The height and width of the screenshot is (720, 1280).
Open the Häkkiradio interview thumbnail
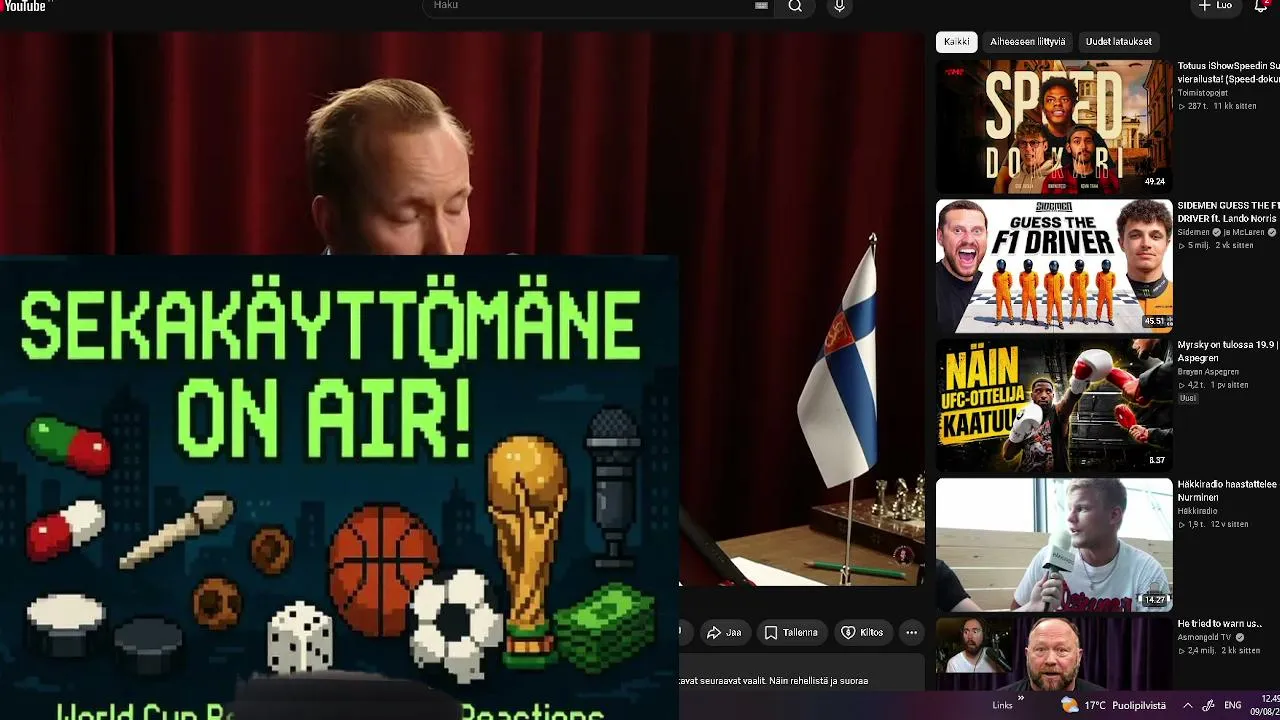tap(1054, 544)
